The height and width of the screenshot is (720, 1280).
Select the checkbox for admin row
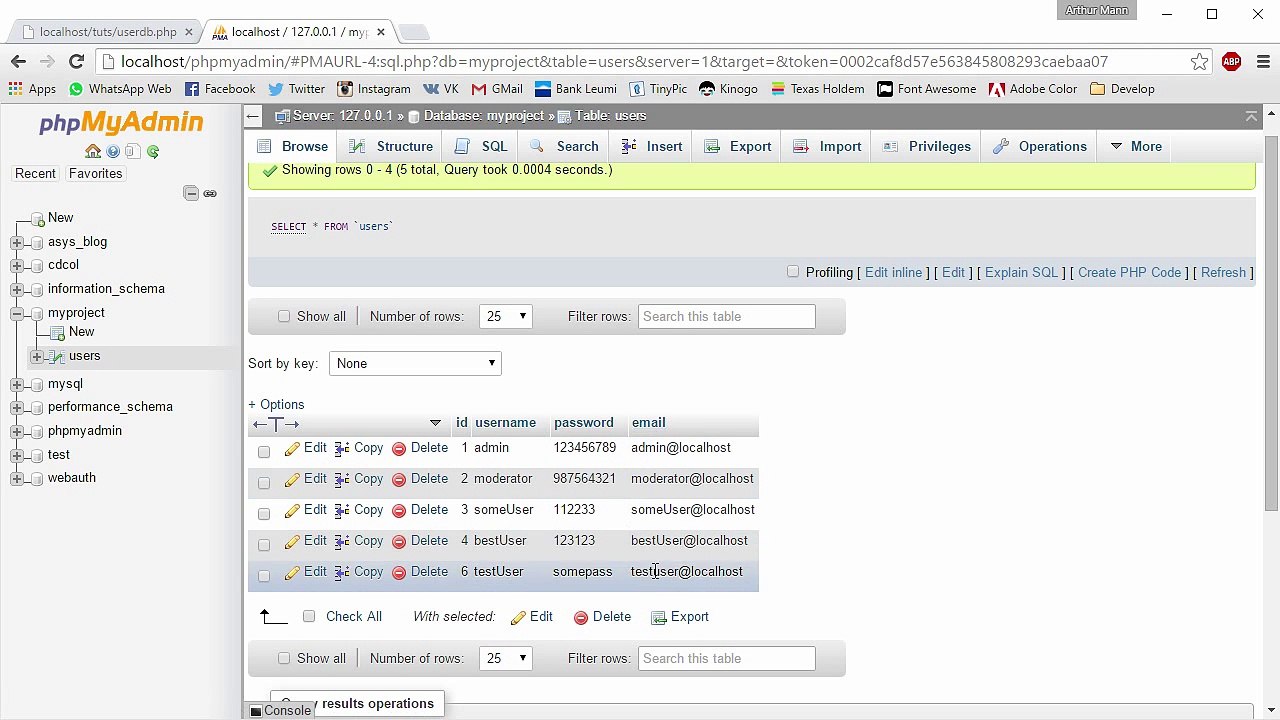click(x=264, y=452)
